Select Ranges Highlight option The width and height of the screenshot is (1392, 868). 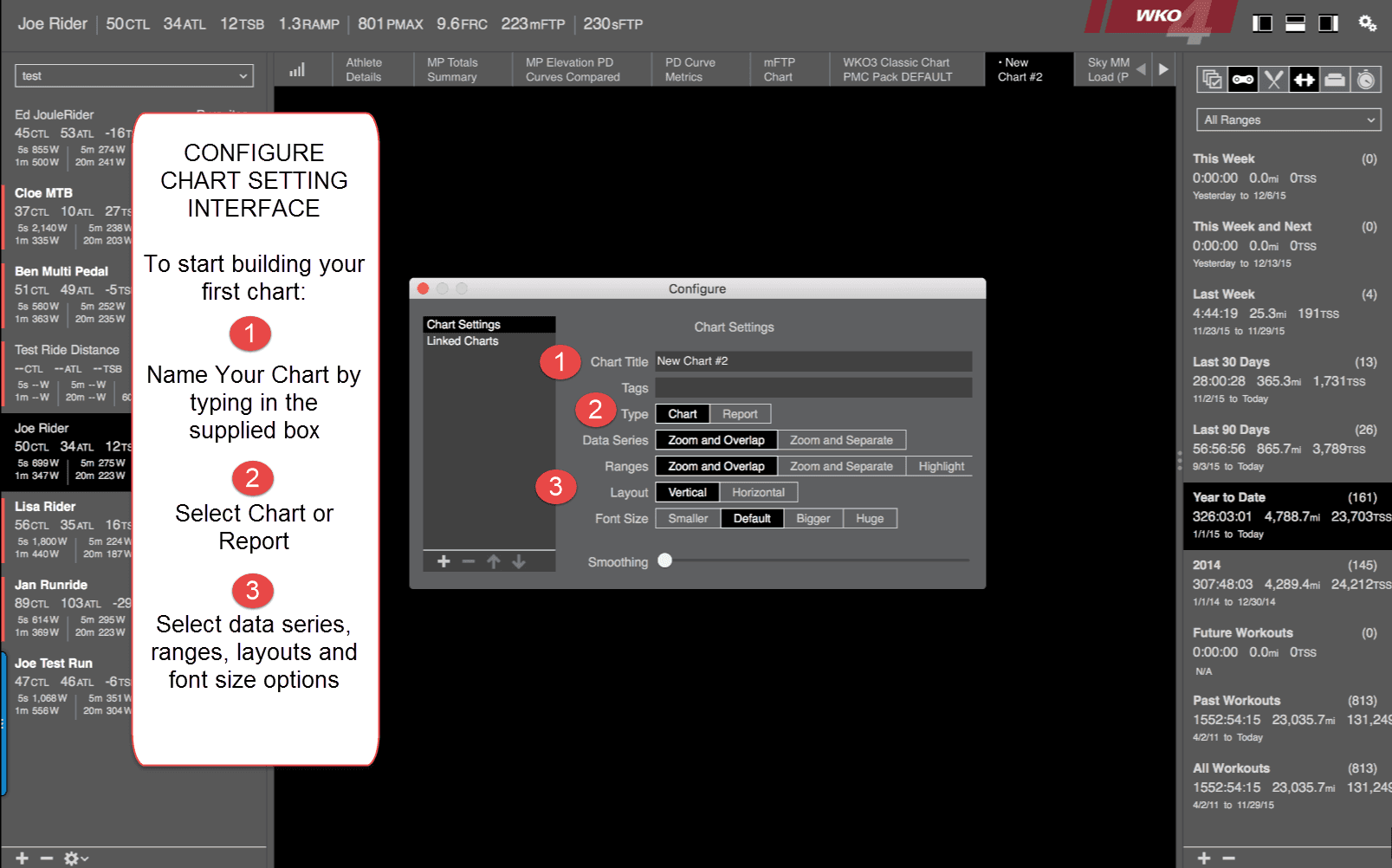pos(941,466)
